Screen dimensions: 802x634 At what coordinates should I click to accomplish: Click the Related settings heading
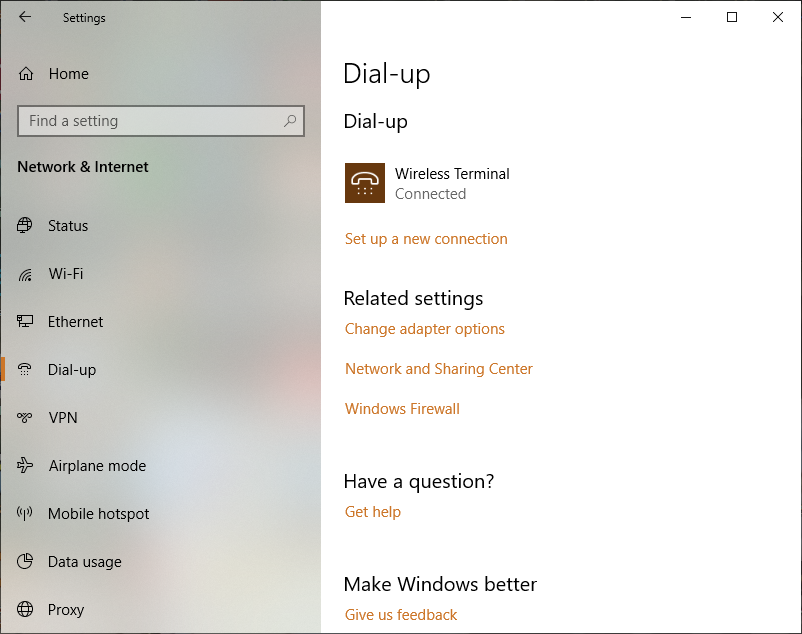tap(413, 298)
